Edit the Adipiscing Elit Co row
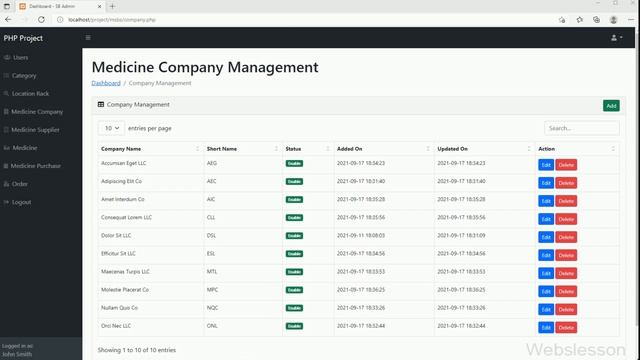The width and height of the screenshot is (640, 360). point(546,183)
